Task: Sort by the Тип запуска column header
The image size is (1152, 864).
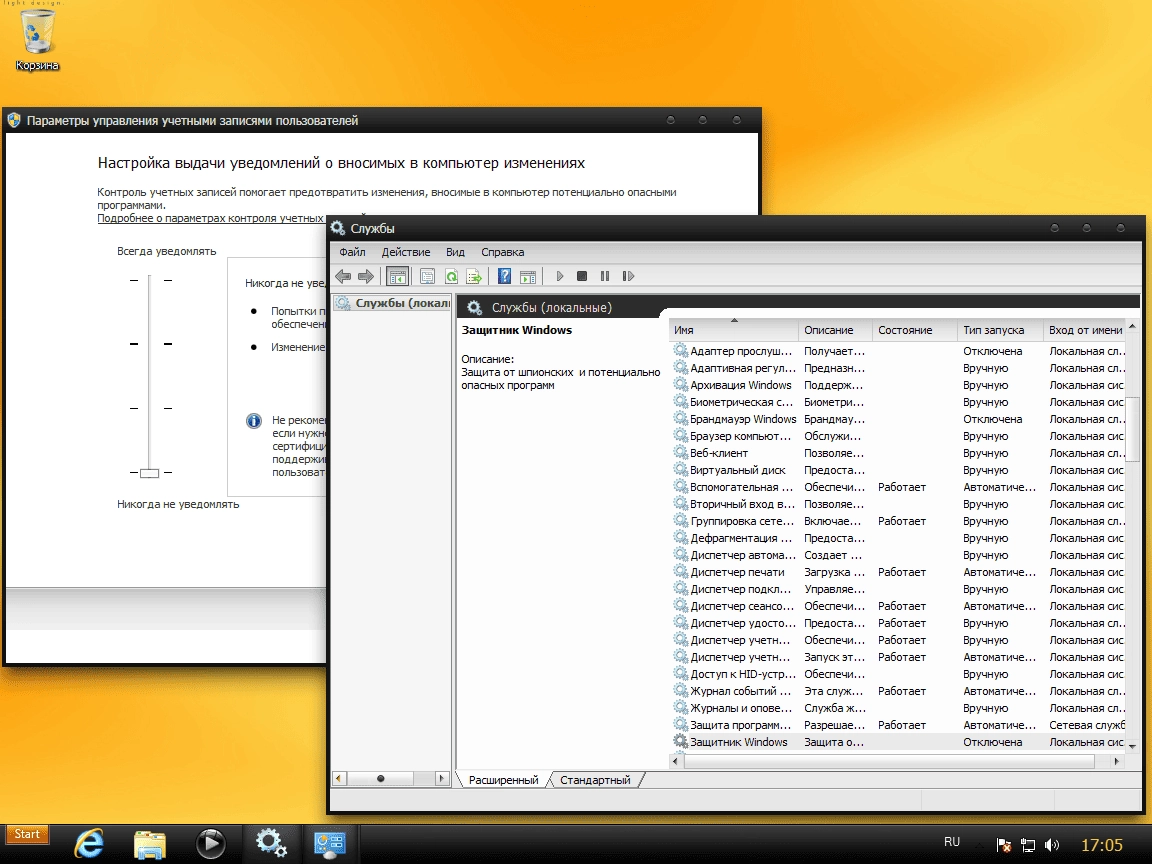Action: (x=1000, y=331)
